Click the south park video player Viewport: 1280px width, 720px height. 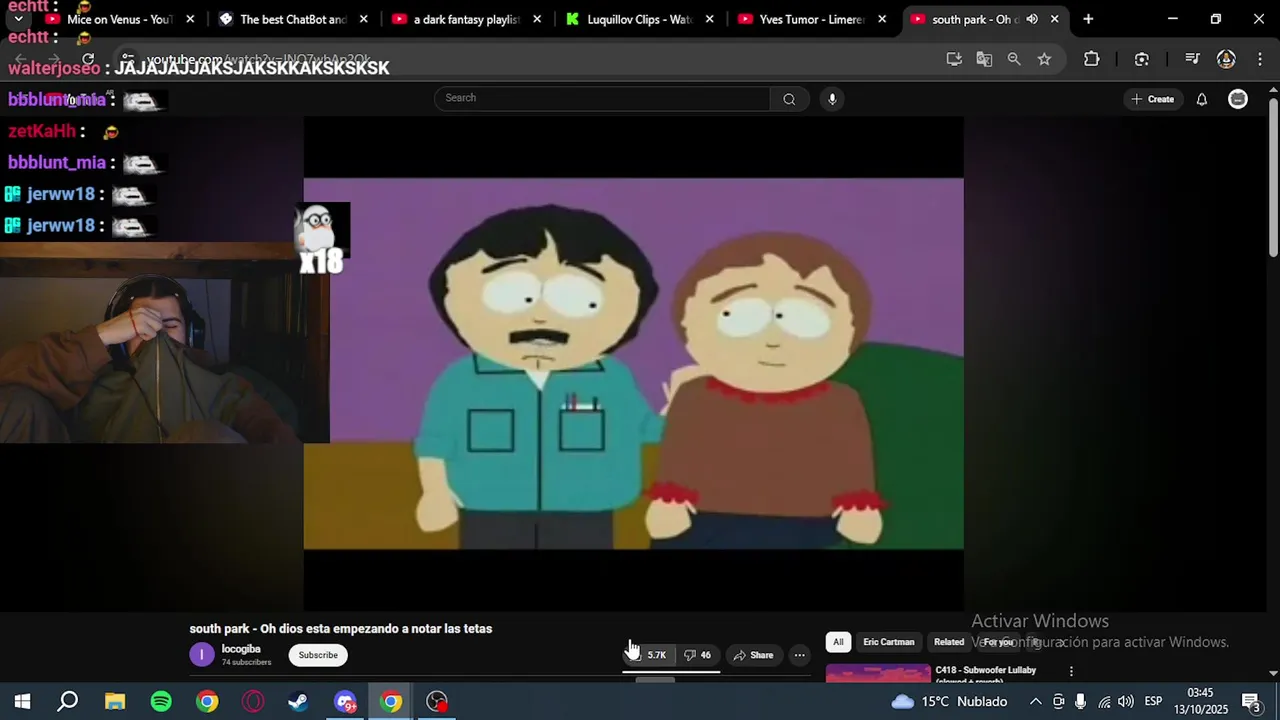[x=633, y=364]
